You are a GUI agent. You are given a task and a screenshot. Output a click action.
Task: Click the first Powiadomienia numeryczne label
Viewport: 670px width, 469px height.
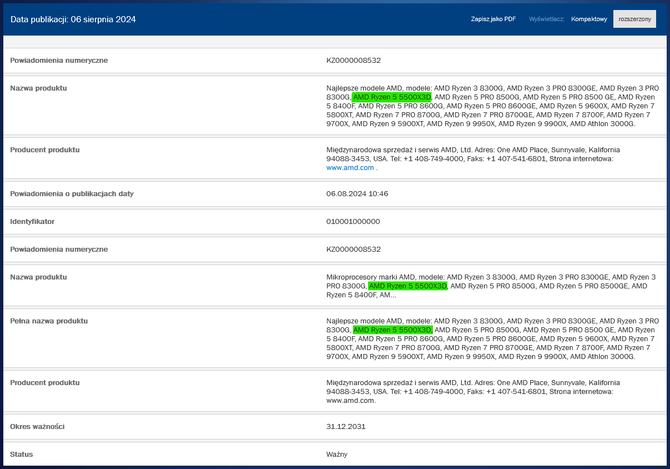tap(59, 60)
